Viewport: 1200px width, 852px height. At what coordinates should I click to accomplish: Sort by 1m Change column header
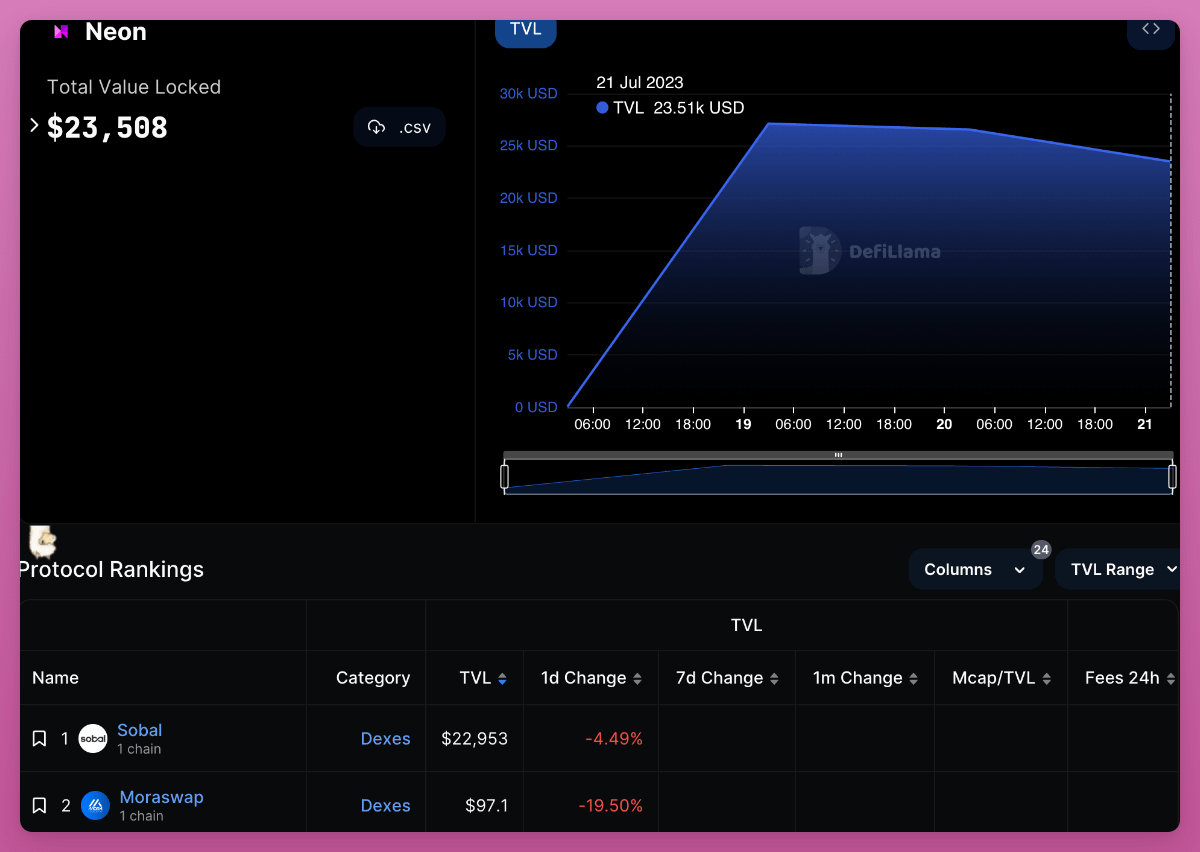[865, 678]
